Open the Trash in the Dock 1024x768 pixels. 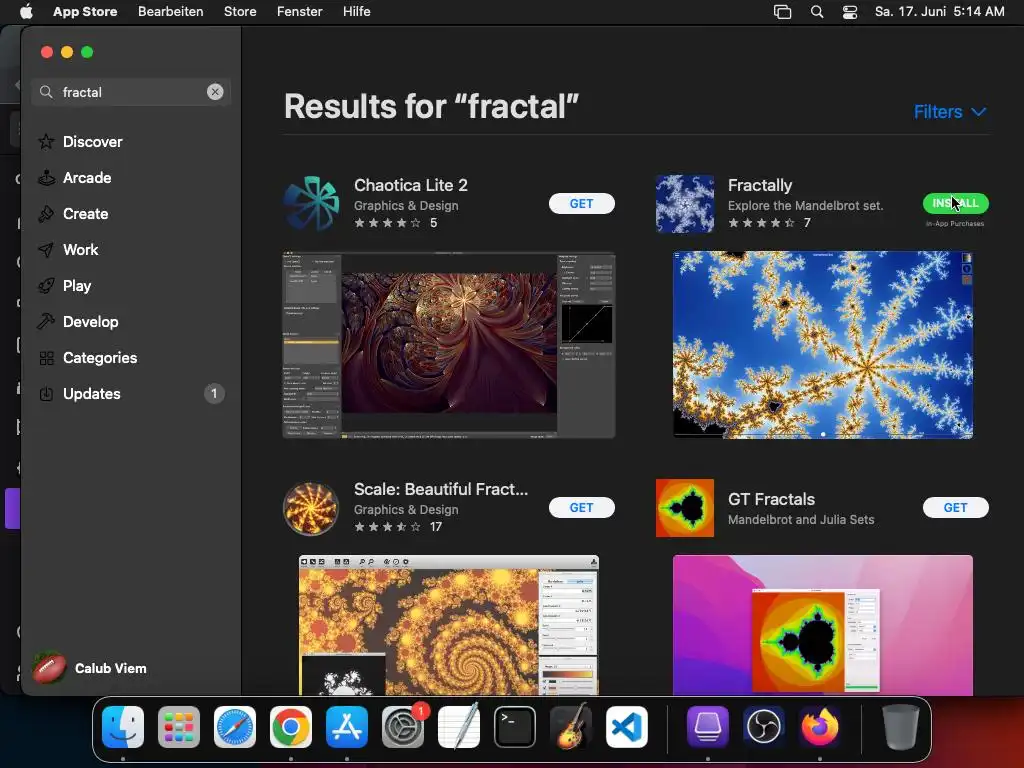(901, 727)
